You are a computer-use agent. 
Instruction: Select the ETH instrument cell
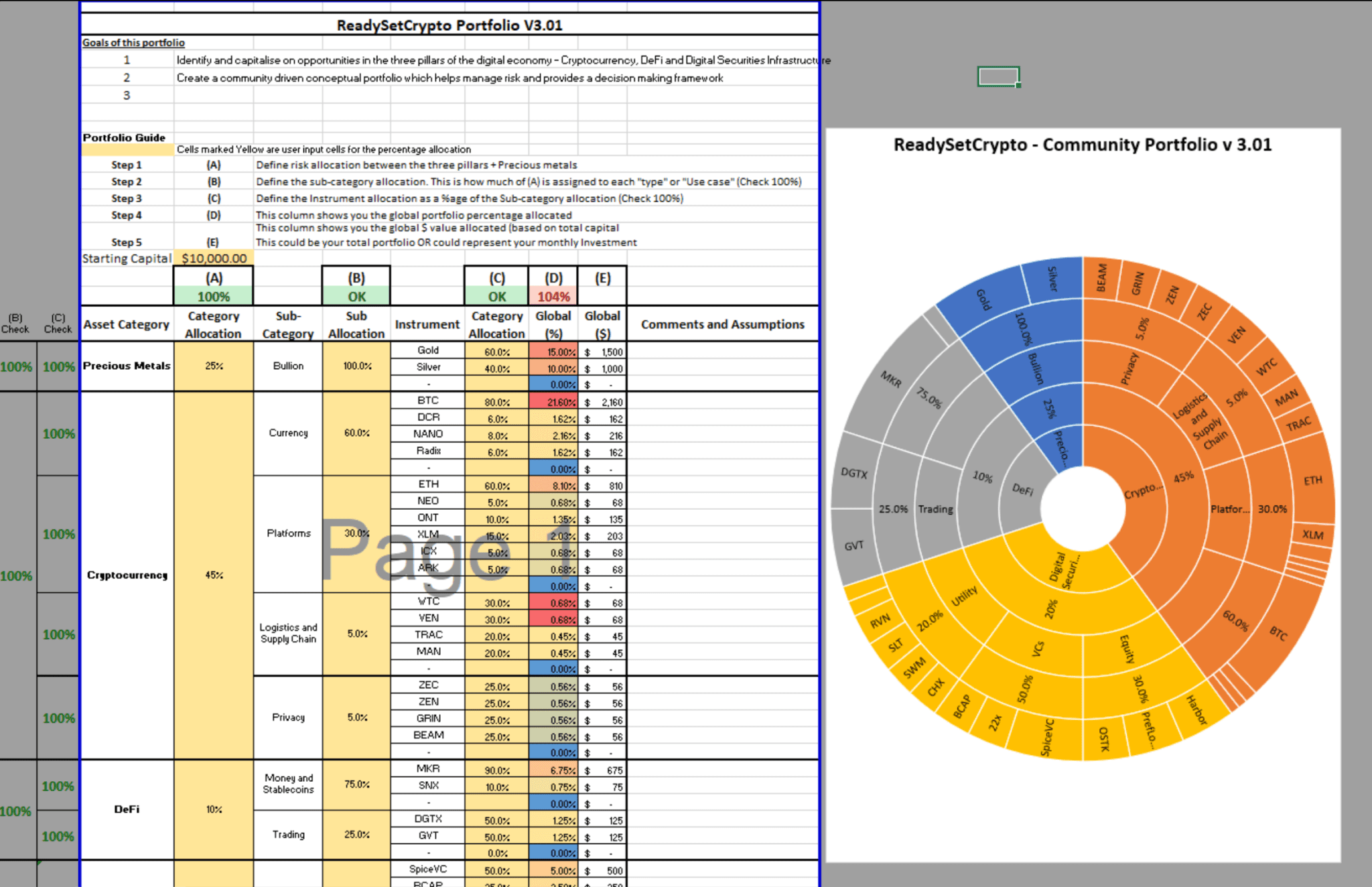pos(427,484)
